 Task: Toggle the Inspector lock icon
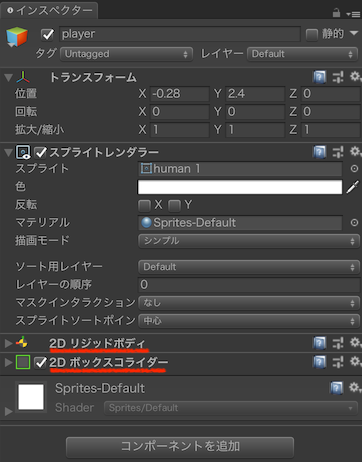[336, 13]
